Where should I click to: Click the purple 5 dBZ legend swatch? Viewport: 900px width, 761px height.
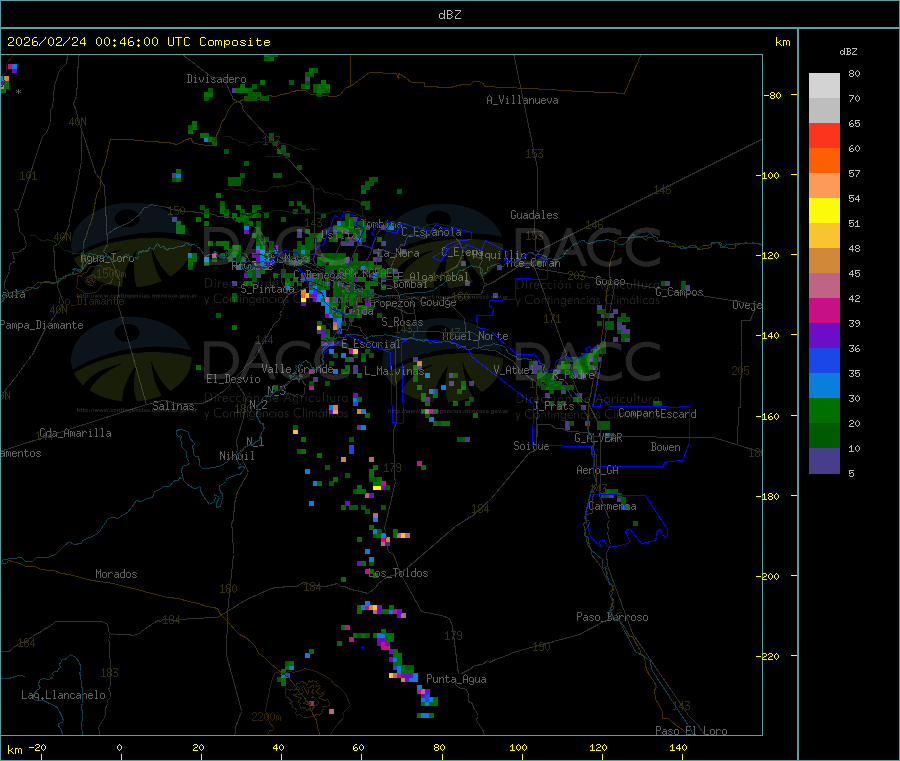point(824,461)
